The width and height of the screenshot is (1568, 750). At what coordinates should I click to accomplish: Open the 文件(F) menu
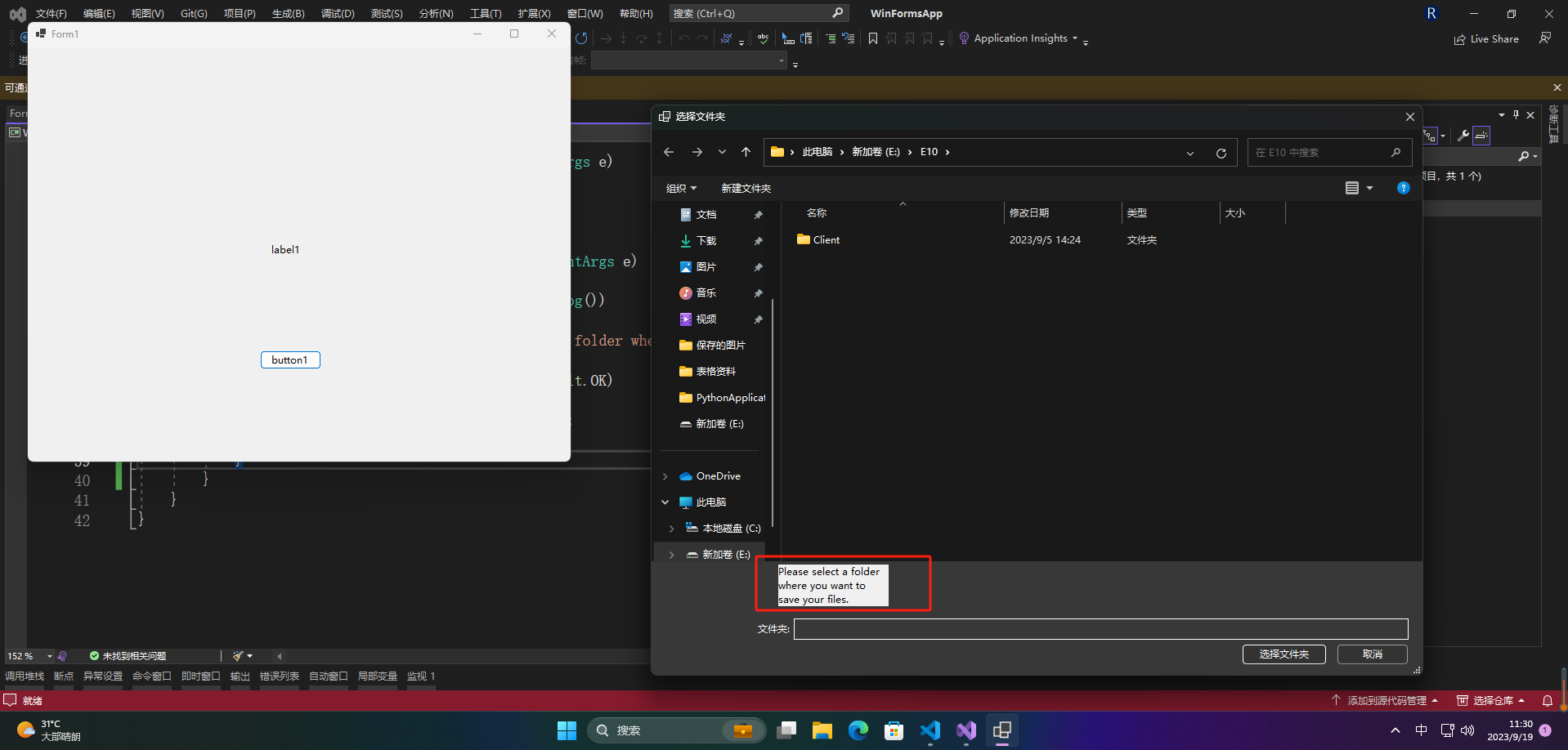pos(52,14)
